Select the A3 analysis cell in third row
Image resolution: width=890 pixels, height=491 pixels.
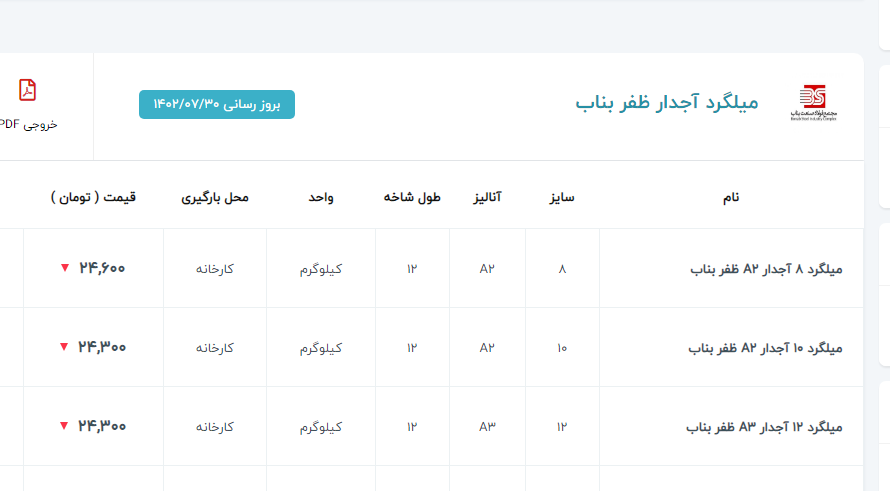pyautogui.click(x=487, y=427)
